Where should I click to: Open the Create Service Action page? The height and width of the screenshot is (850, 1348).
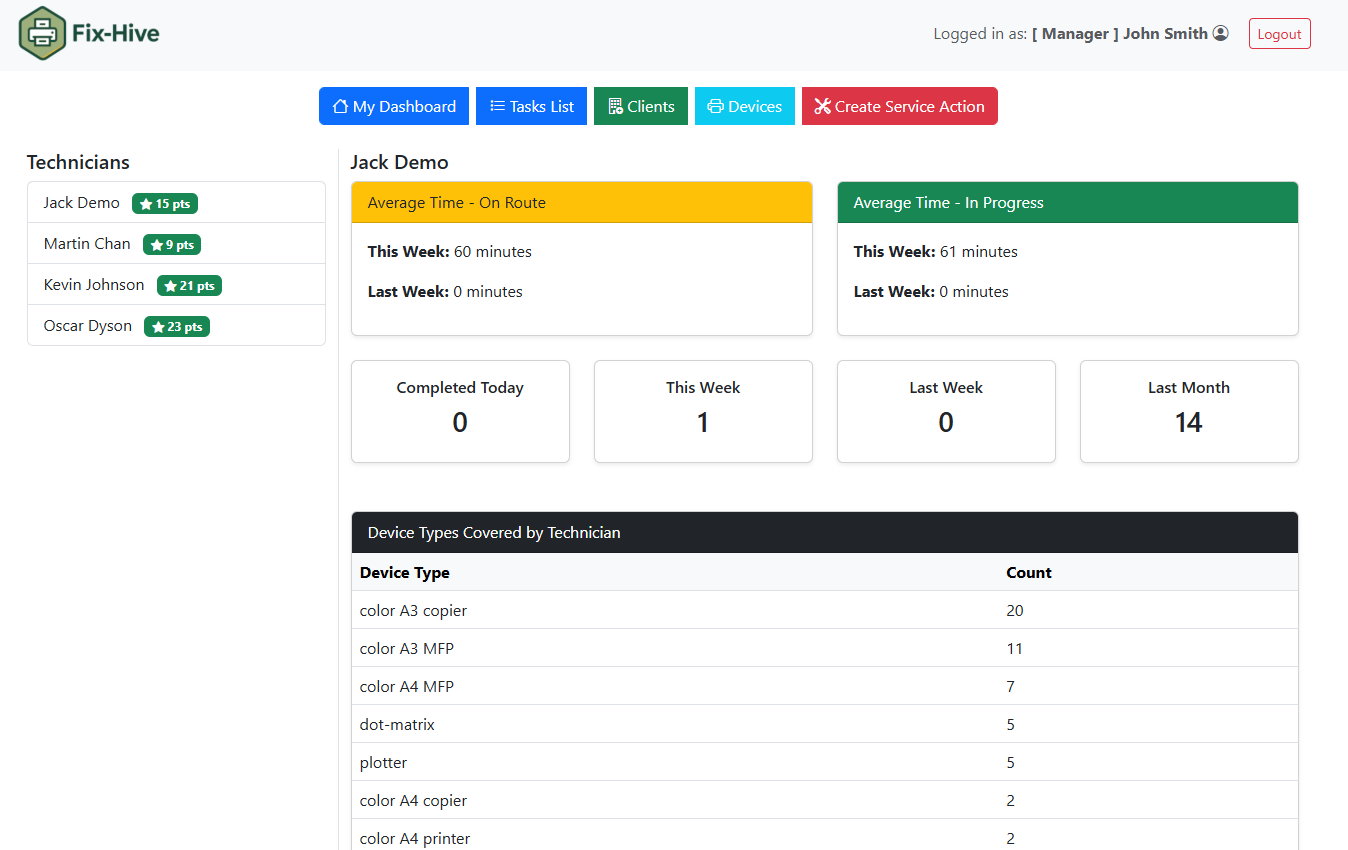point(899,106)
